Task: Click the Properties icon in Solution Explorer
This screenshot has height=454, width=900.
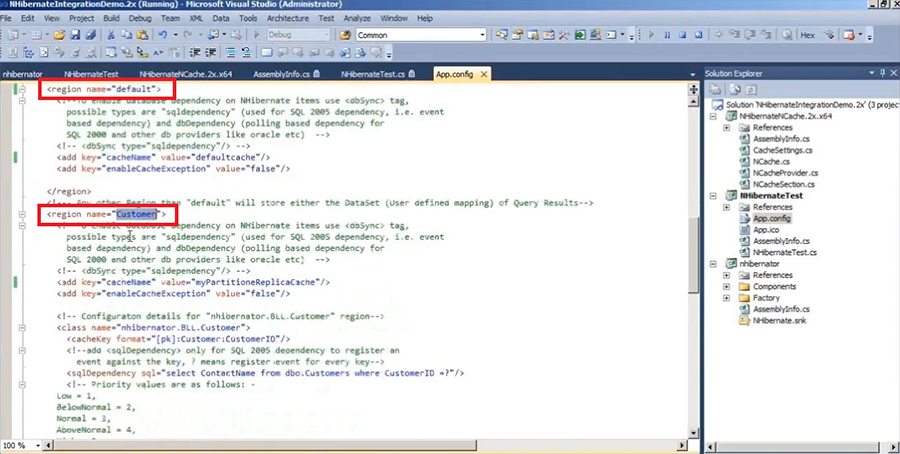Action: click(x=715, y=89)
